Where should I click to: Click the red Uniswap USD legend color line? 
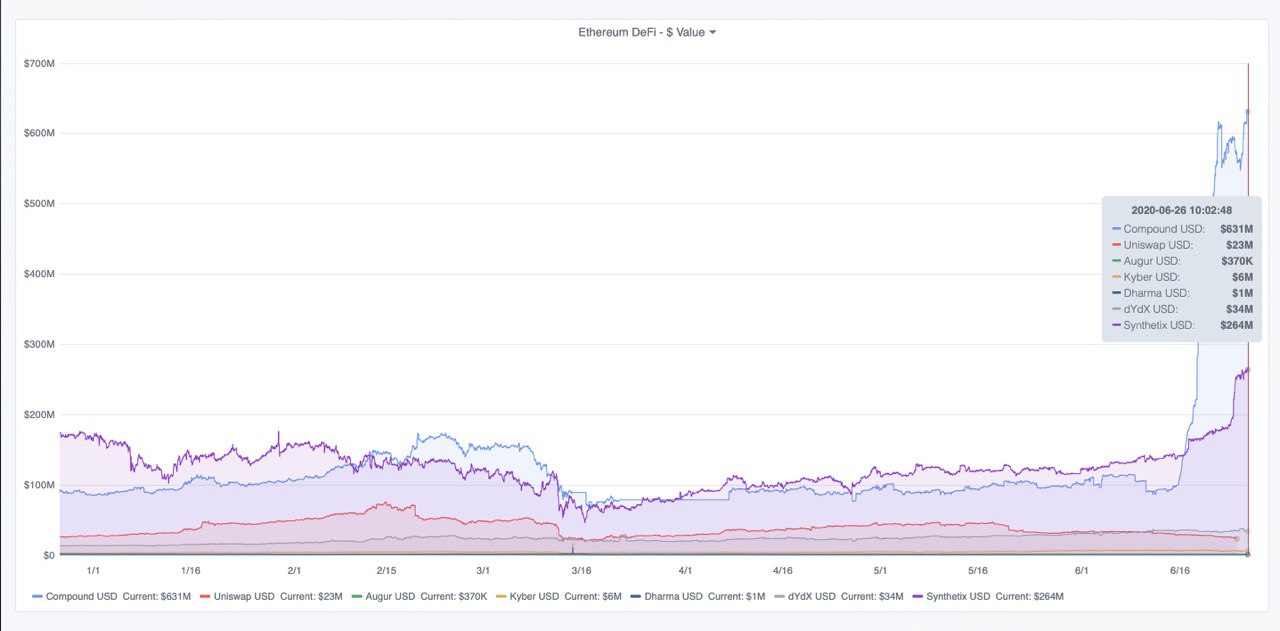205,597
